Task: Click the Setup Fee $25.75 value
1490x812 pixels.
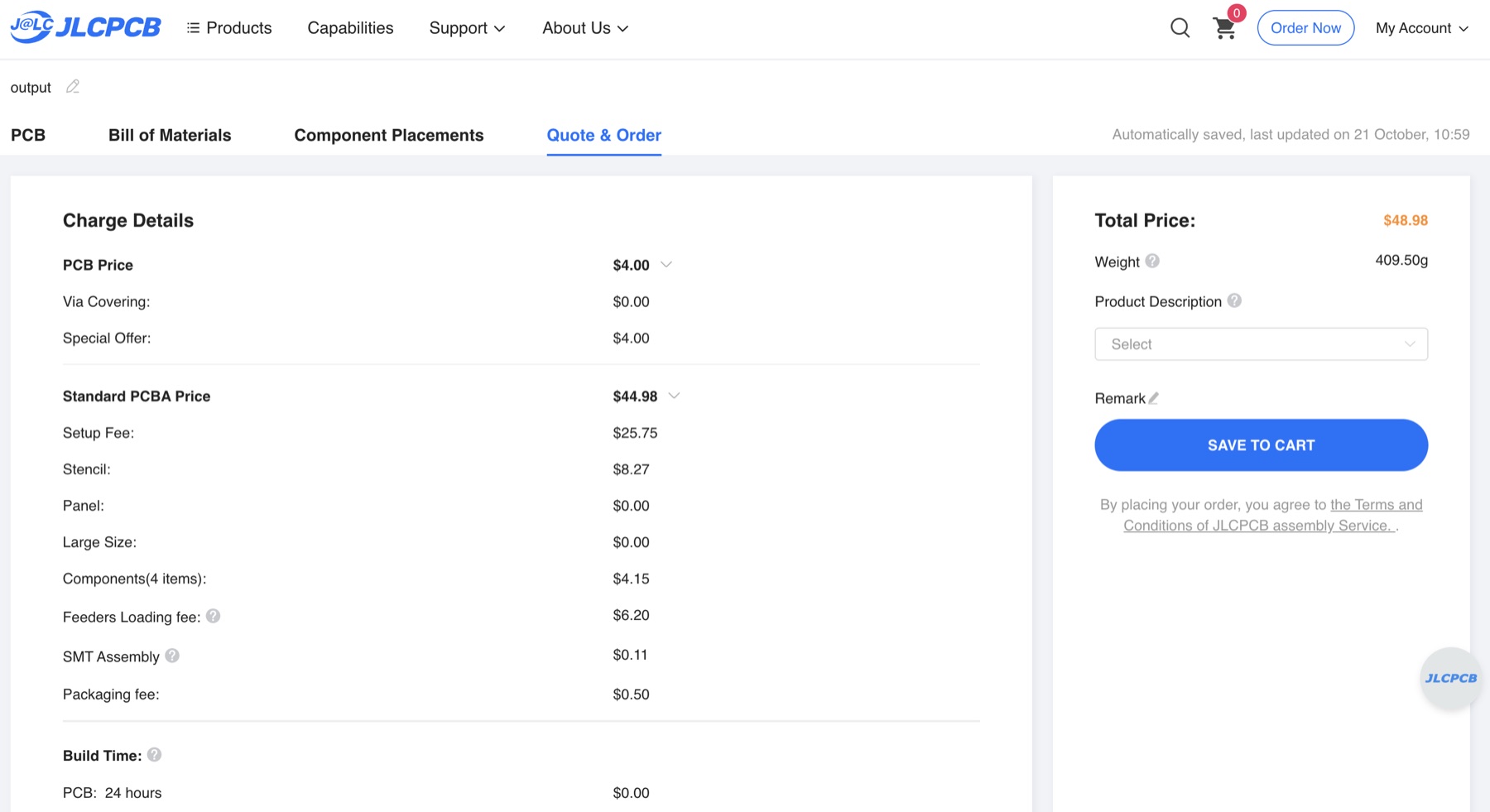Action: point(635,433)
